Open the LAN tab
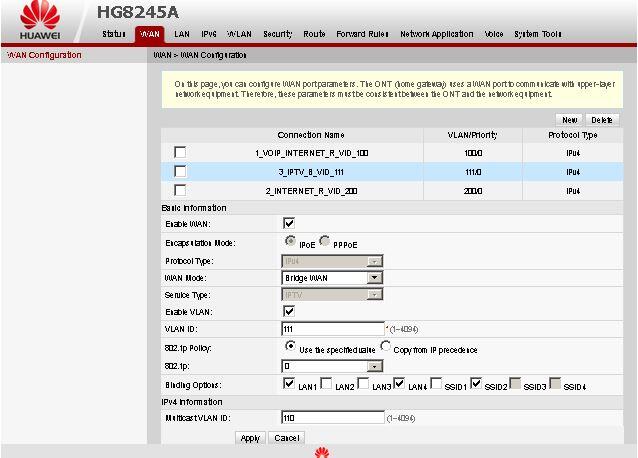Image resolution: width=638 pixels, height=458 pixels. click(x=182, y=34)
